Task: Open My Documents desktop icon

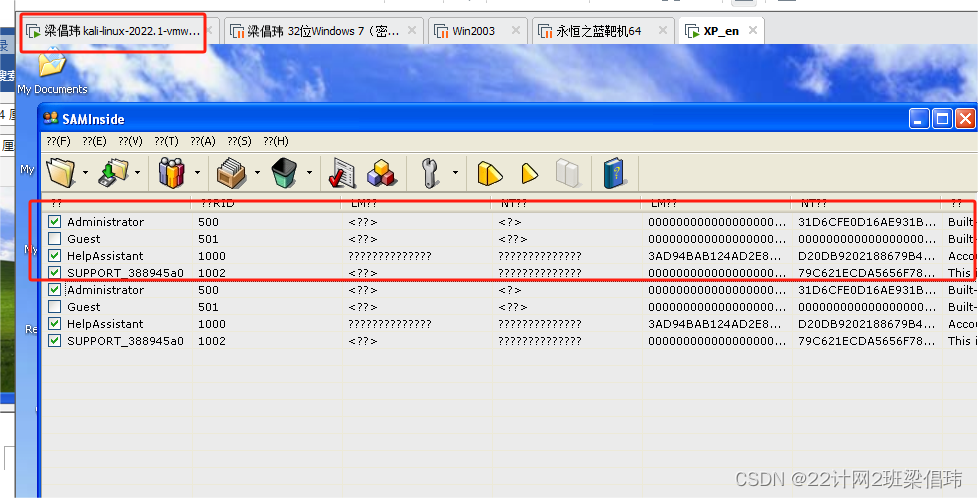Action: pos(52,71)
